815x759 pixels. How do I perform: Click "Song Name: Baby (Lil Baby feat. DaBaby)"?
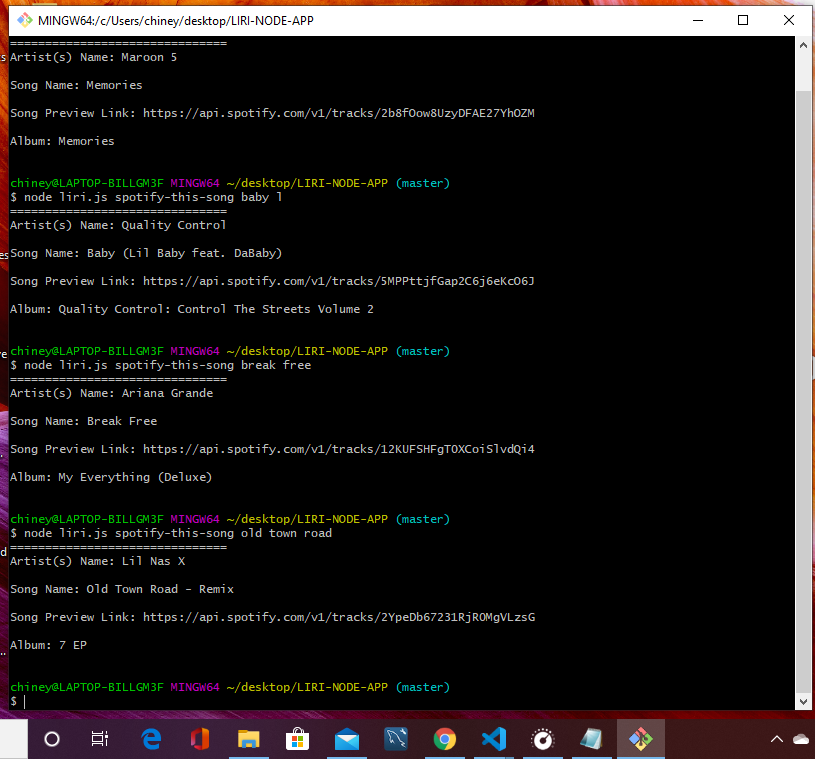[146, 253]
